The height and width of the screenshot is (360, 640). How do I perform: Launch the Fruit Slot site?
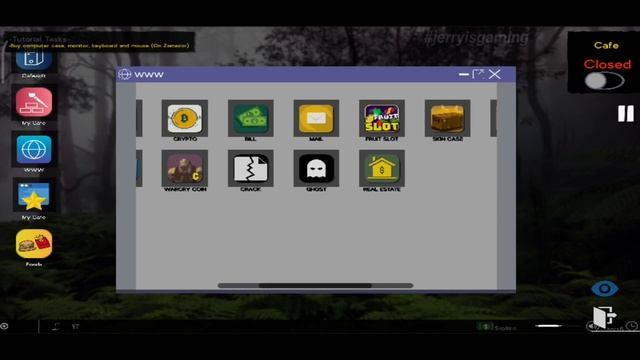pyautogui.click(x=382, y=118)
